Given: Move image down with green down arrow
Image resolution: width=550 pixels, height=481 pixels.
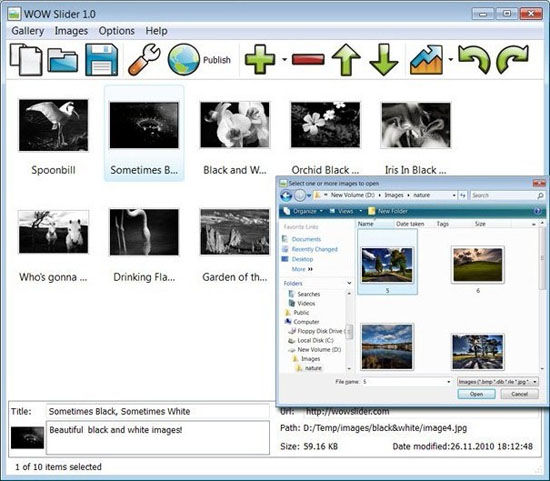Looking at the screenshot, I should pyautogui.click(x=384, y=60).
